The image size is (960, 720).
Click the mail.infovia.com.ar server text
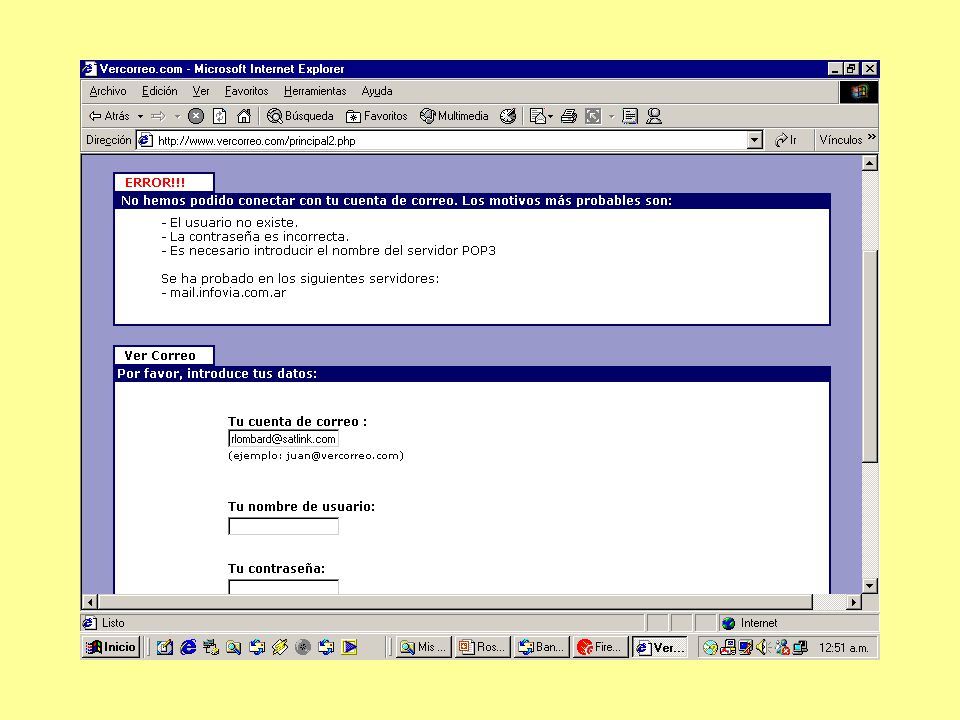pyautogui.click(x=228, y=293)
